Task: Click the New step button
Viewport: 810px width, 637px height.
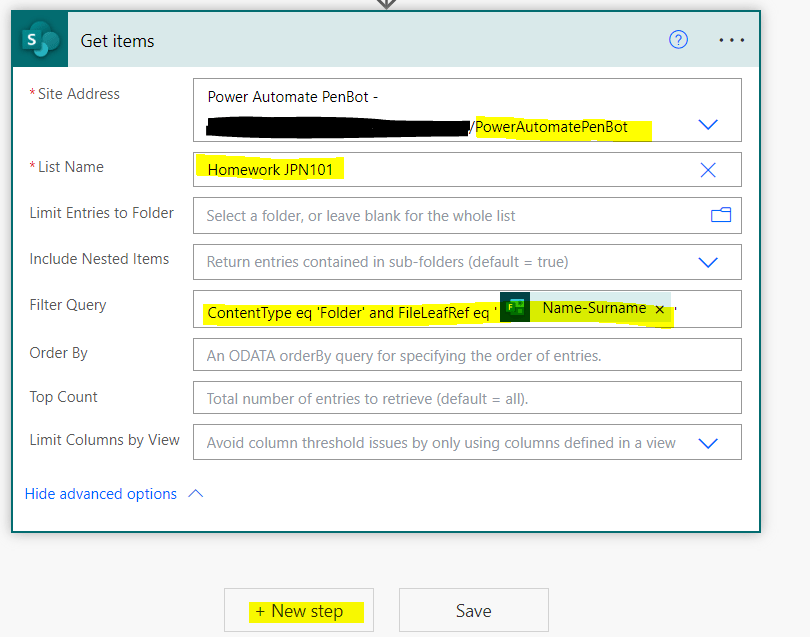Action: click(299, 611)
